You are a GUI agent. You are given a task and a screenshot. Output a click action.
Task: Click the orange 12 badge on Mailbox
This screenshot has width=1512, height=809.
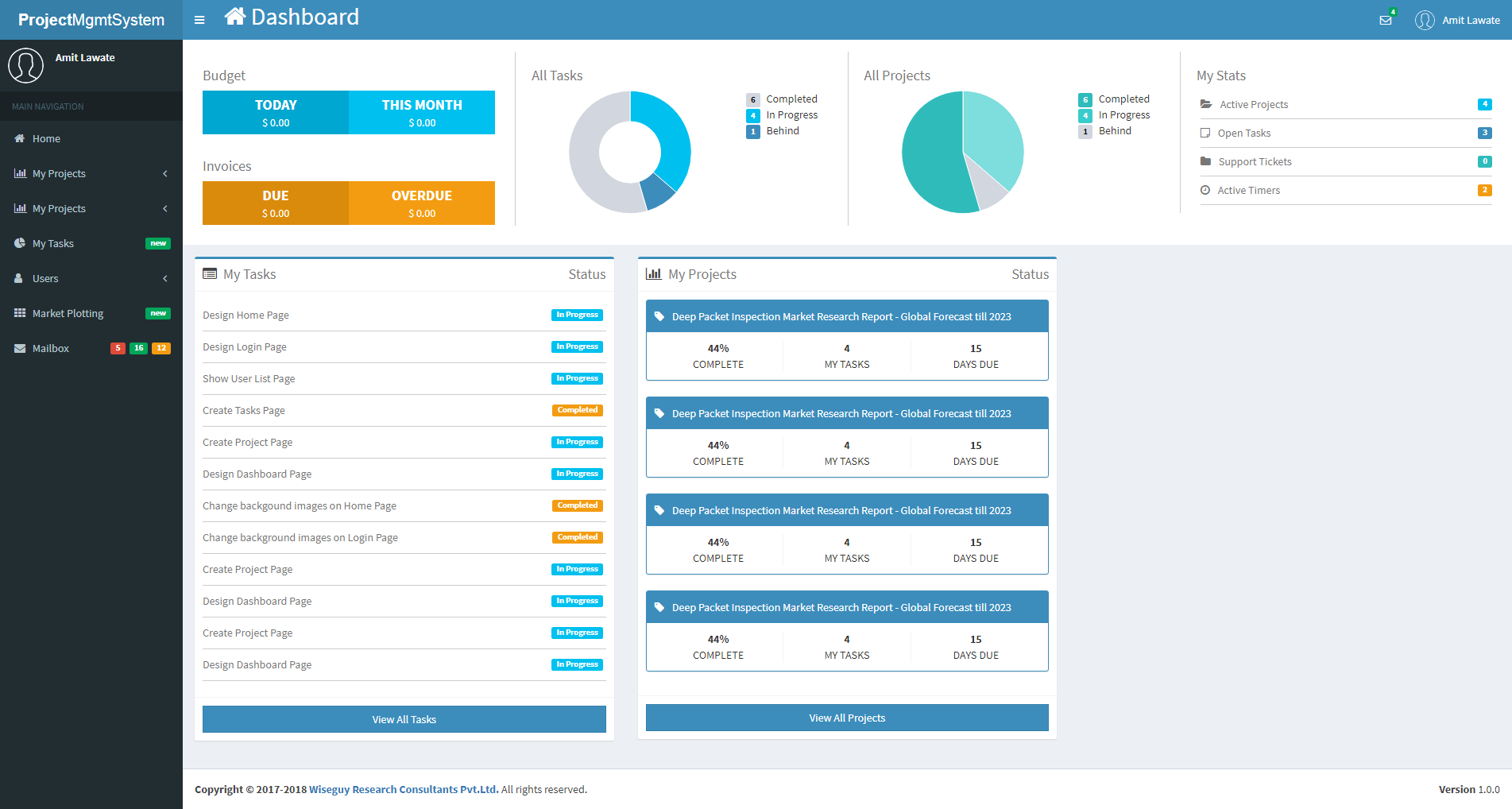(x=161, y=348)
